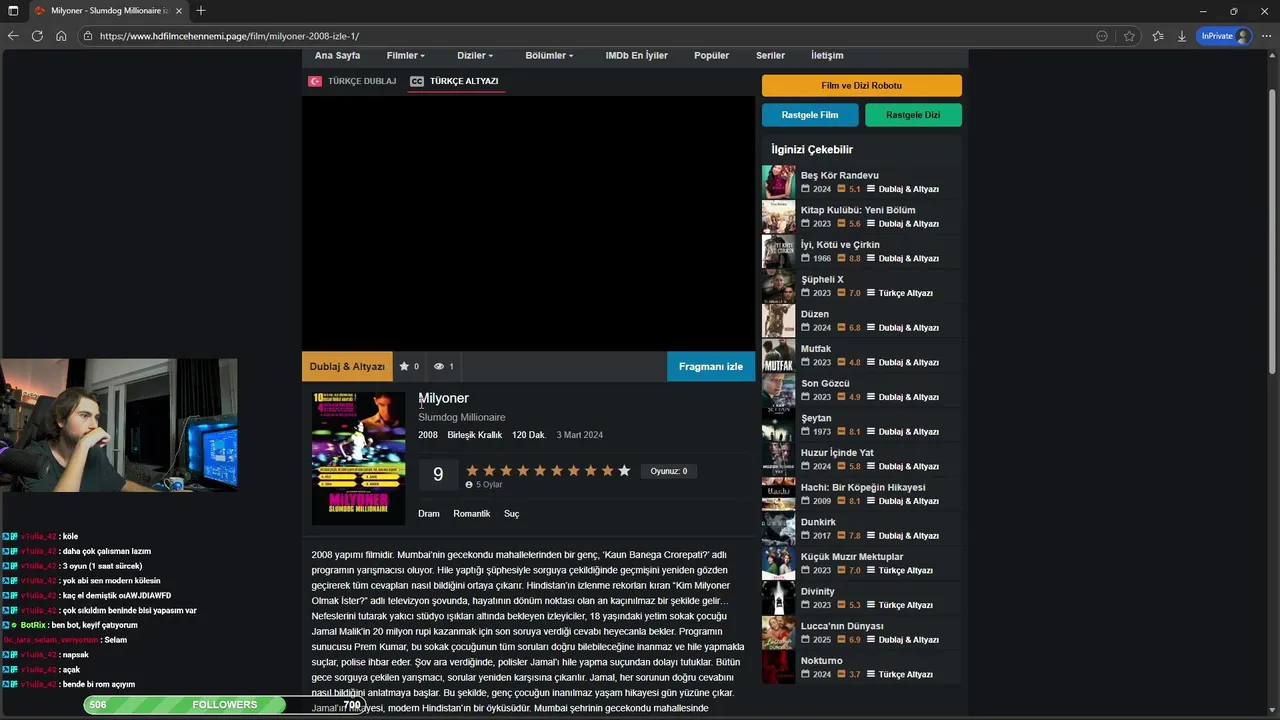Open Hachi: Bir Köpeğin Hikayesi link
1280x720 pixels.
tap(863, 488)
